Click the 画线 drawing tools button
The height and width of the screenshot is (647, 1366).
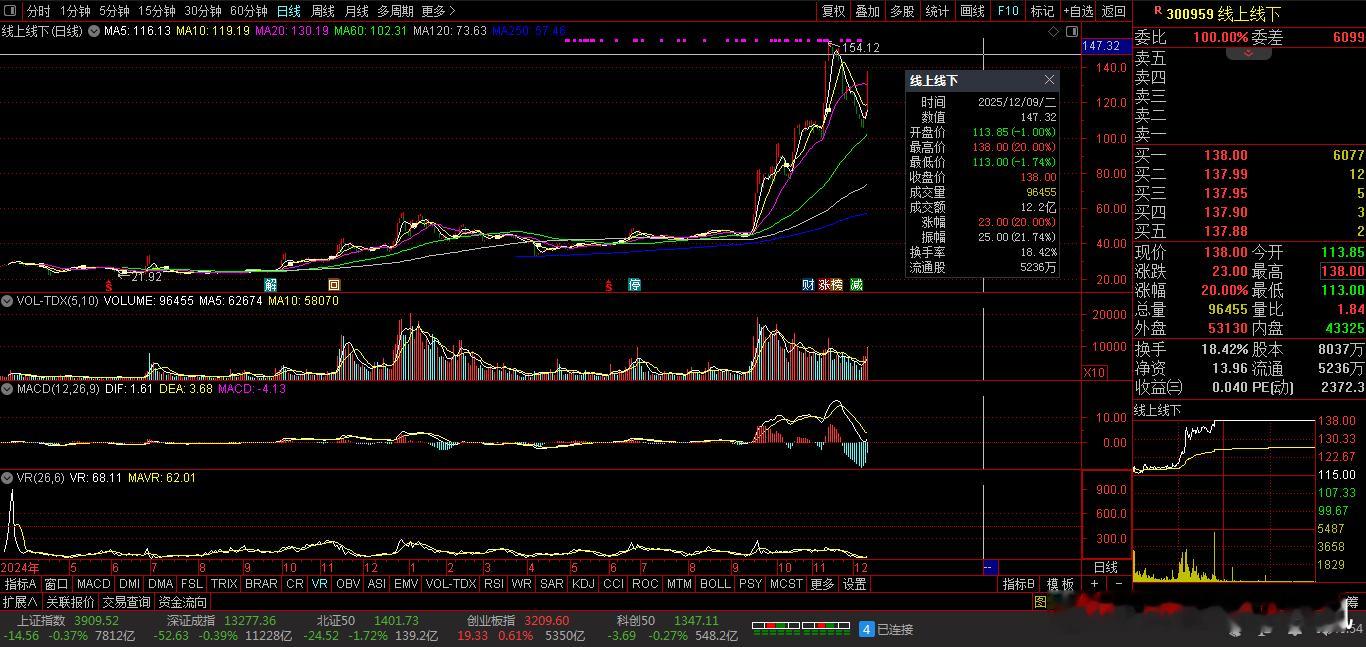[x=972, y=11]
